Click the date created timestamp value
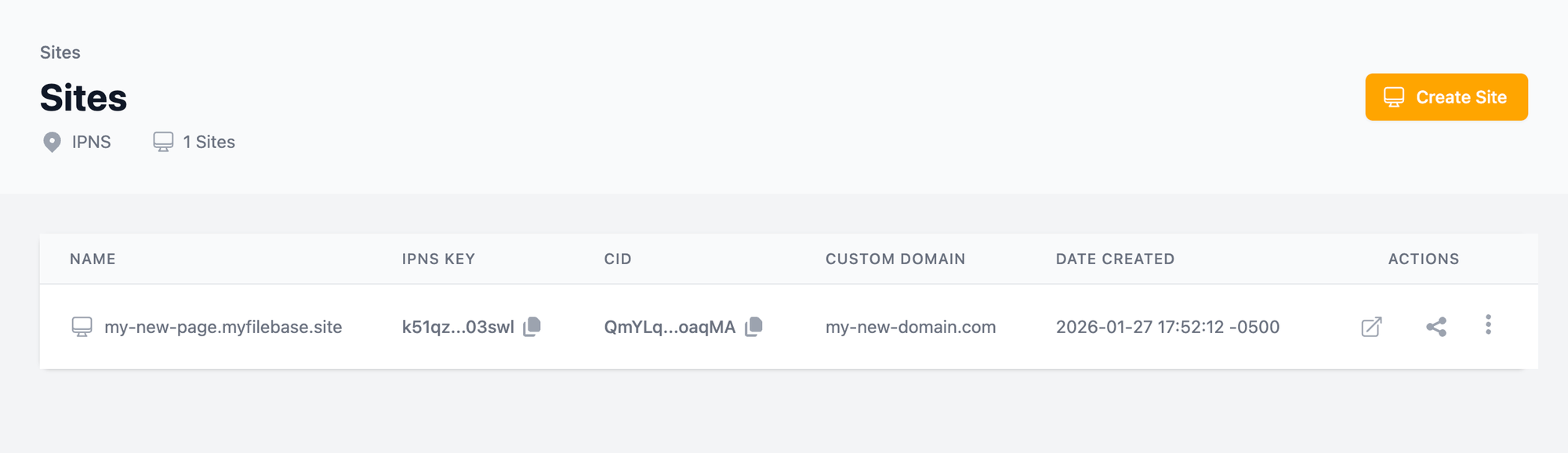The image size is (1568, 453). point(1167,327)
